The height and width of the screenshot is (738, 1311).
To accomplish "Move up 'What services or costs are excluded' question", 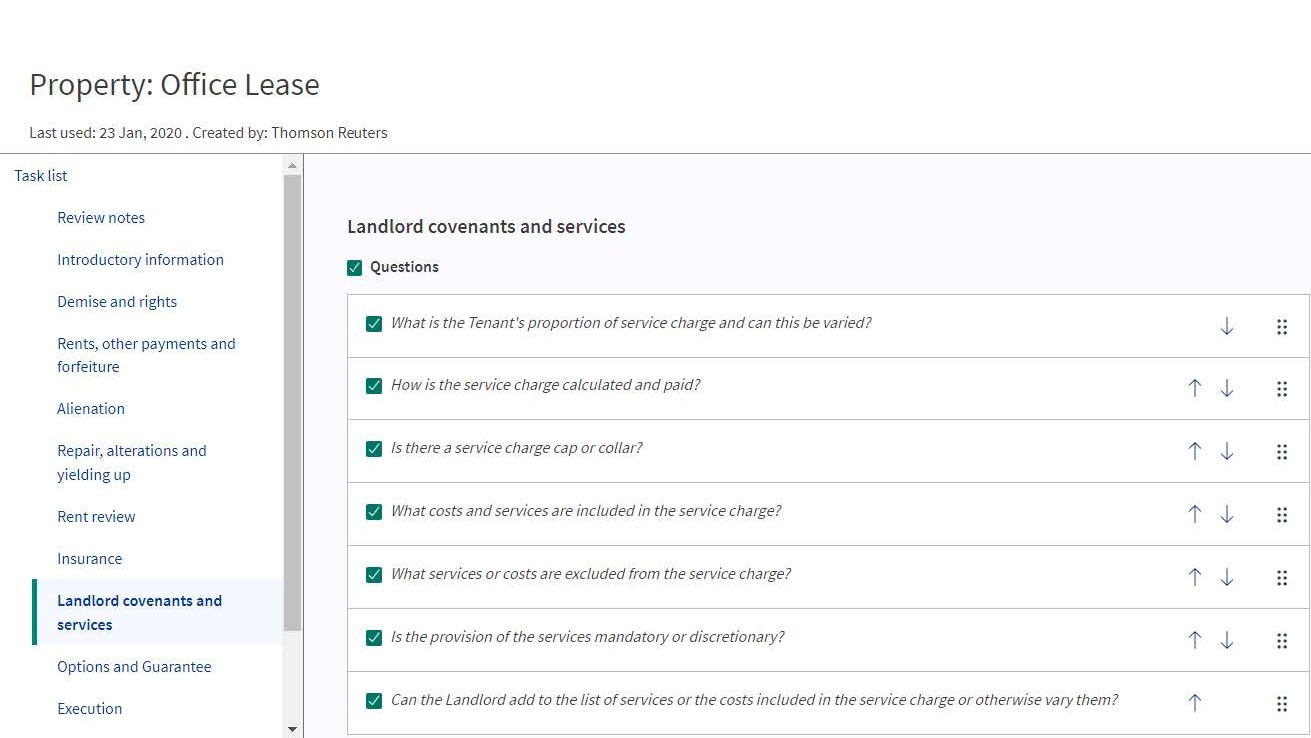I will [1194, 578].
